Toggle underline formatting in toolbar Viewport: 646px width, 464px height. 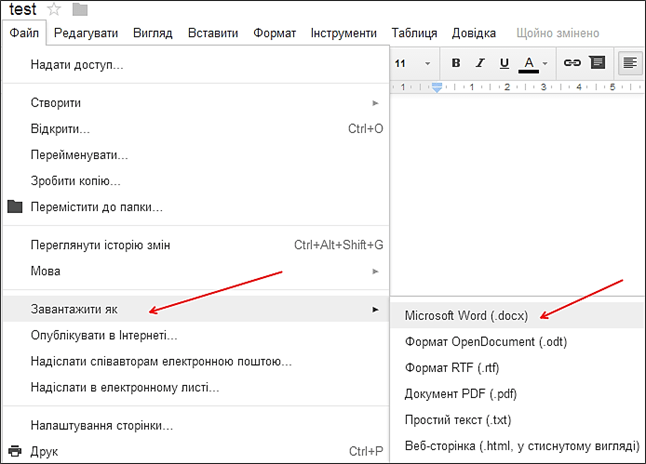click(504, 63)
